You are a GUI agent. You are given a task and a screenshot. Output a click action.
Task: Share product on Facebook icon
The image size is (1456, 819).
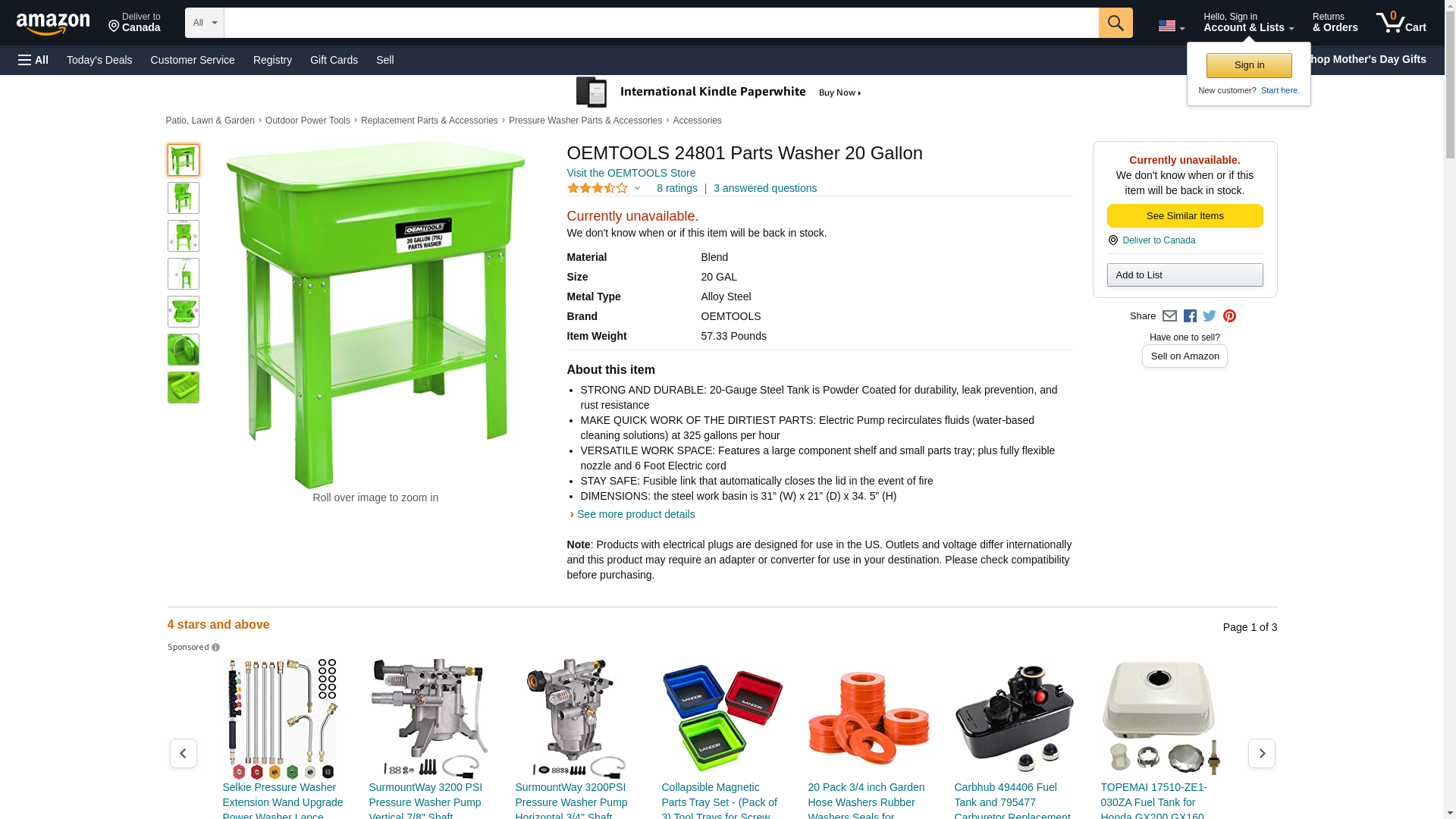coord(1190,316)
